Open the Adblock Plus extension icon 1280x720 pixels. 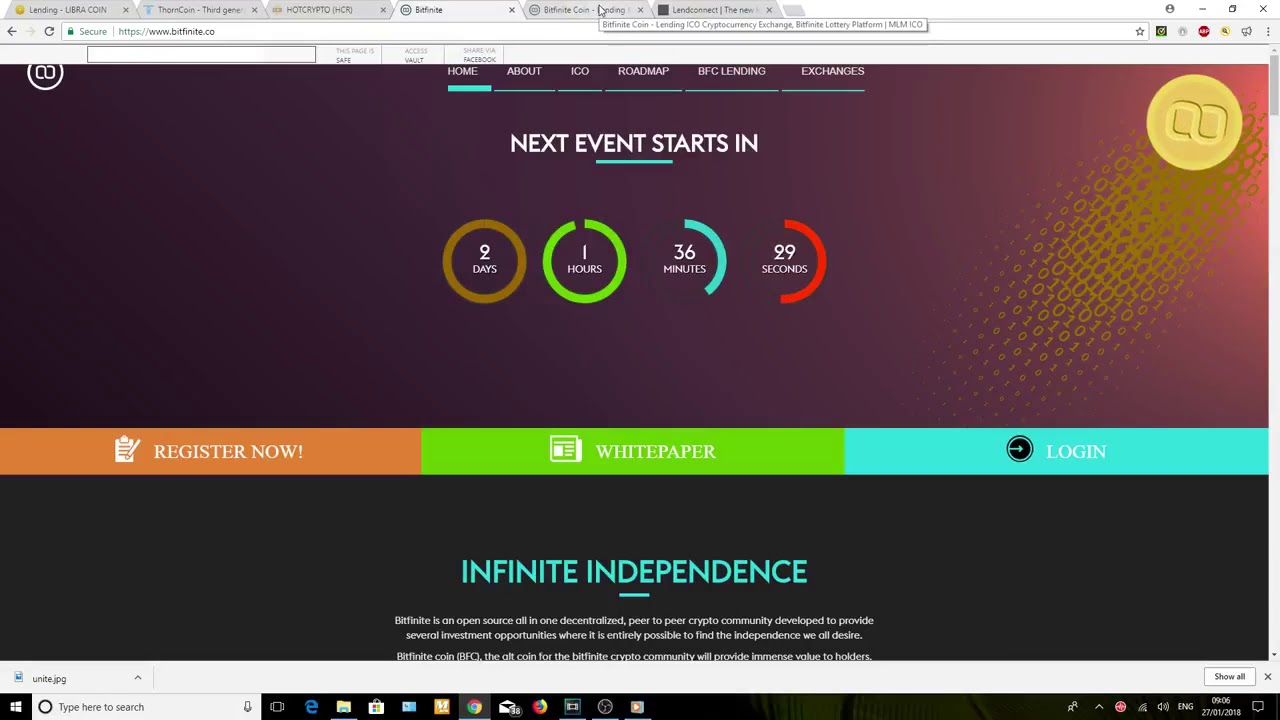(1204, 32)
